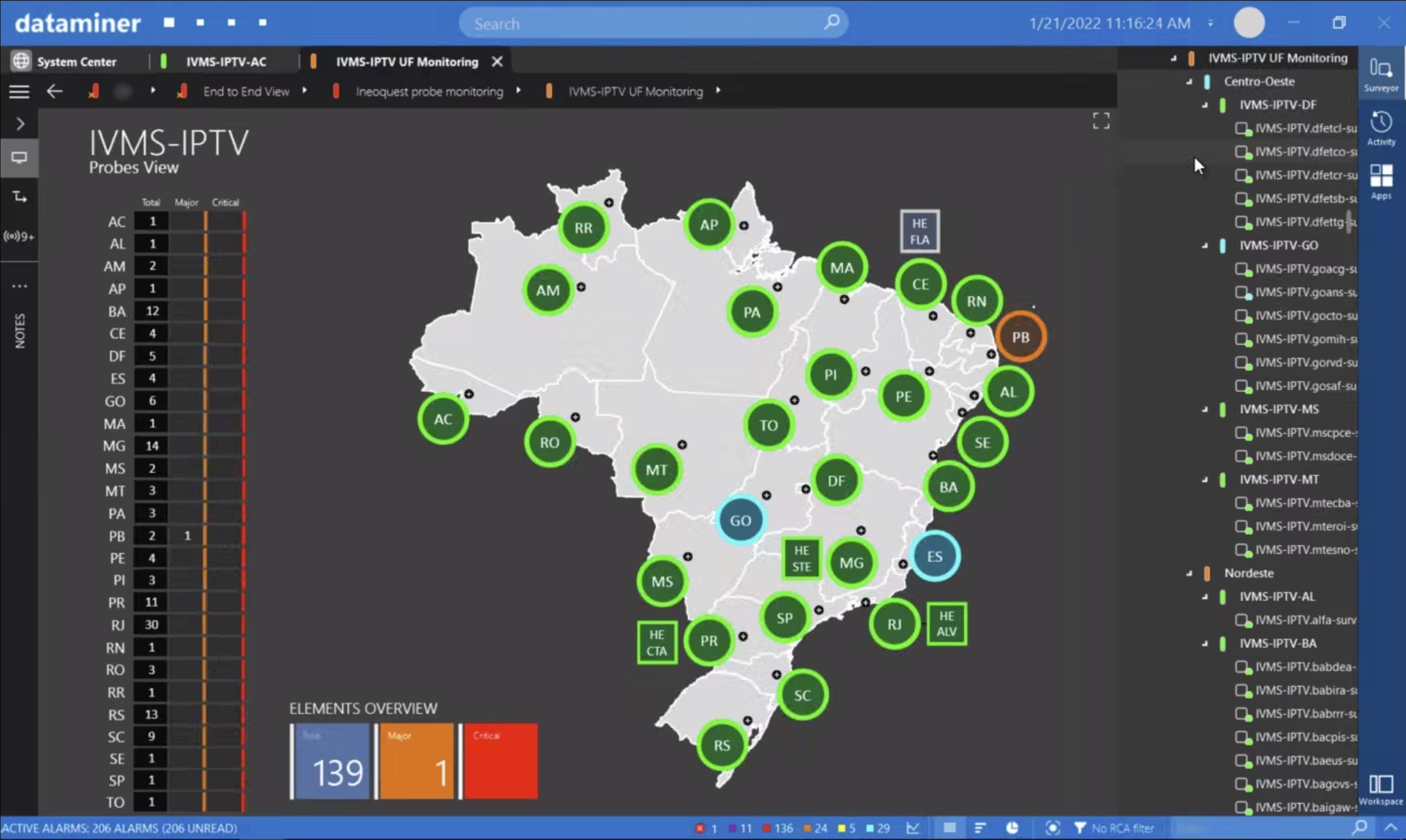Click the System Center globe icon

click(21, 61)
